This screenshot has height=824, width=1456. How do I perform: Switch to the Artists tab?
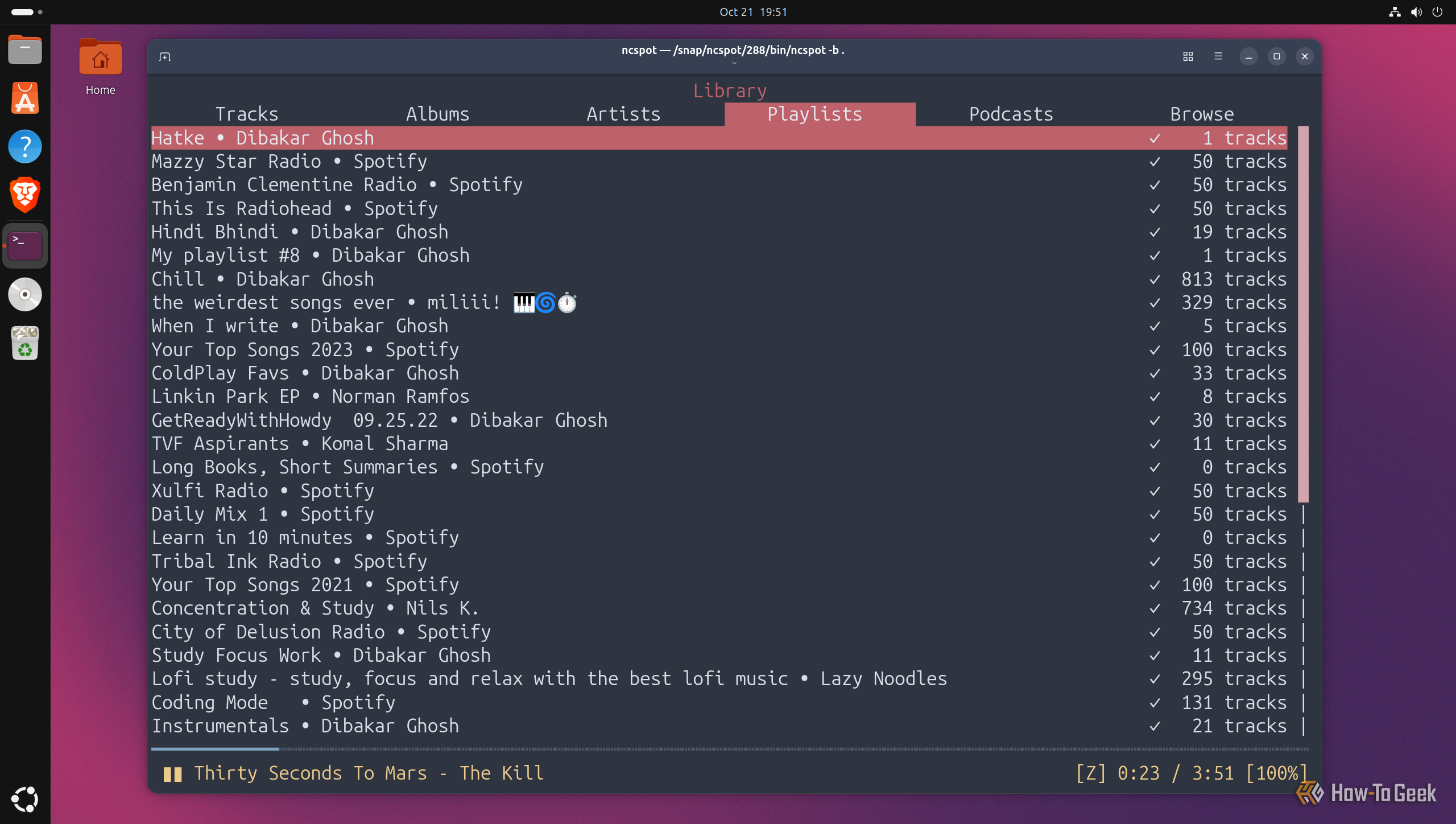(624, 114)
